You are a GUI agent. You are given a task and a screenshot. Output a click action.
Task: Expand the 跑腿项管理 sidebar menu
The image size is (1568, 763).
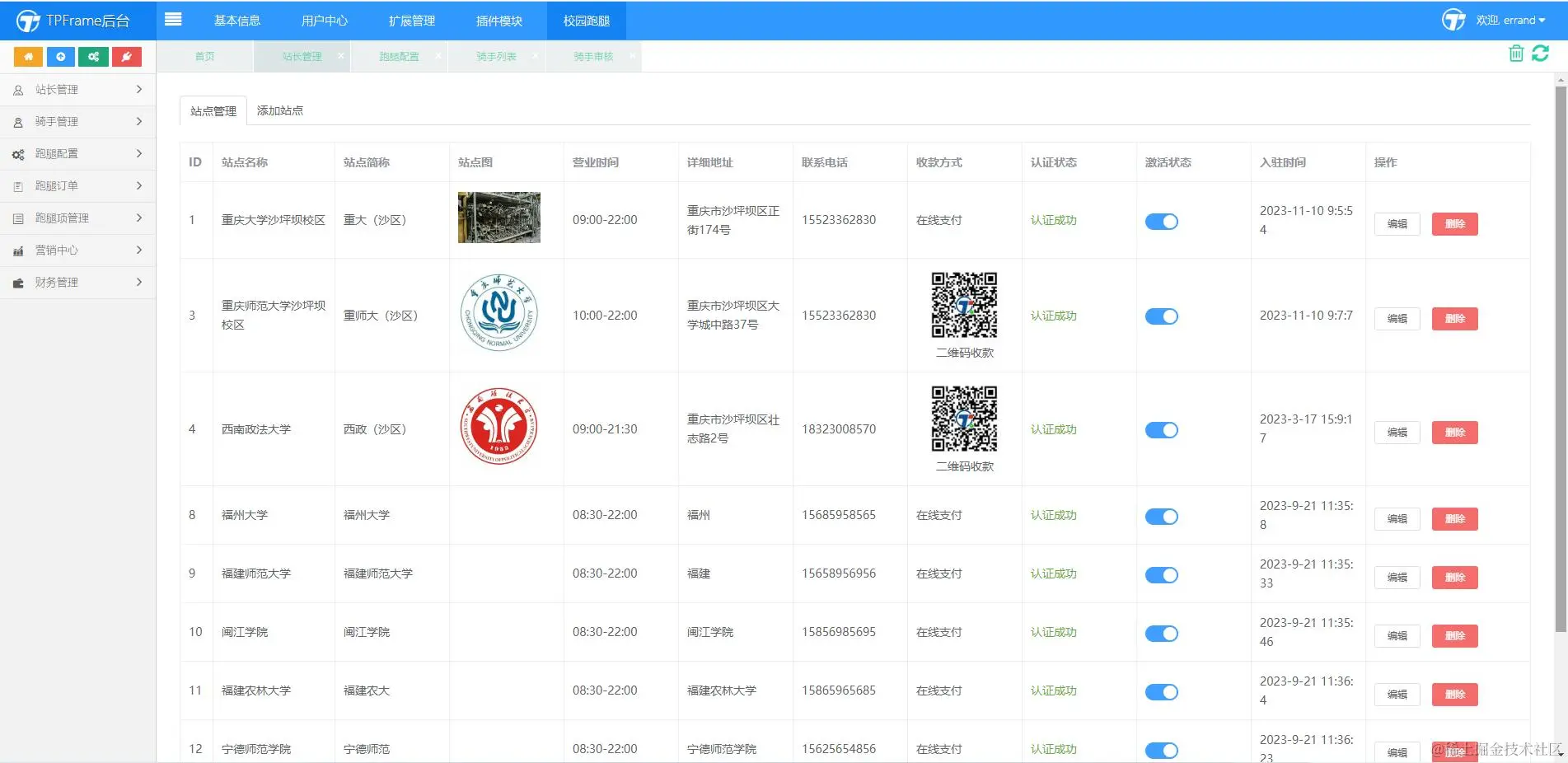point(77,218)
